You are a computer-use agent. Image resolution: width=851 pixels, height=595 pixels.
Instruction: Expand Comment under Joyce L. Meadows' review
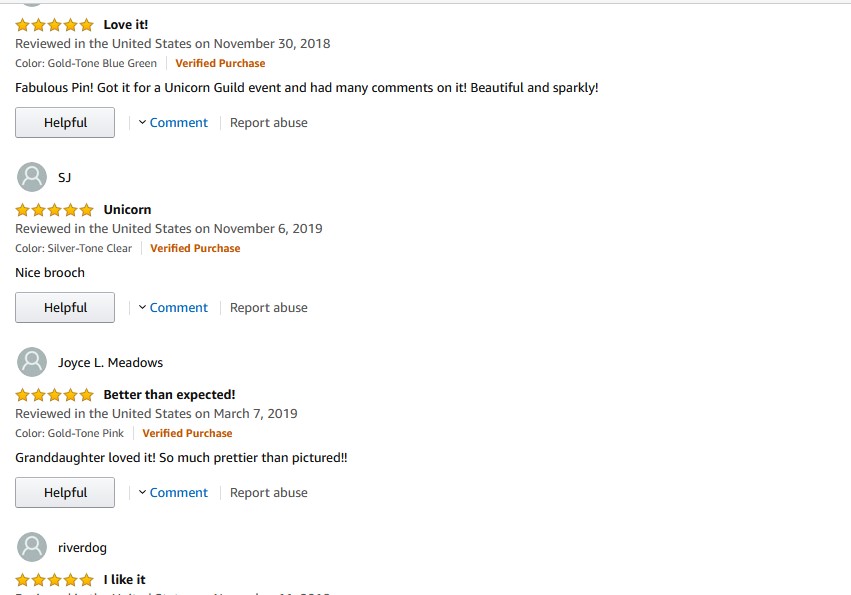(x=173, y=493)
